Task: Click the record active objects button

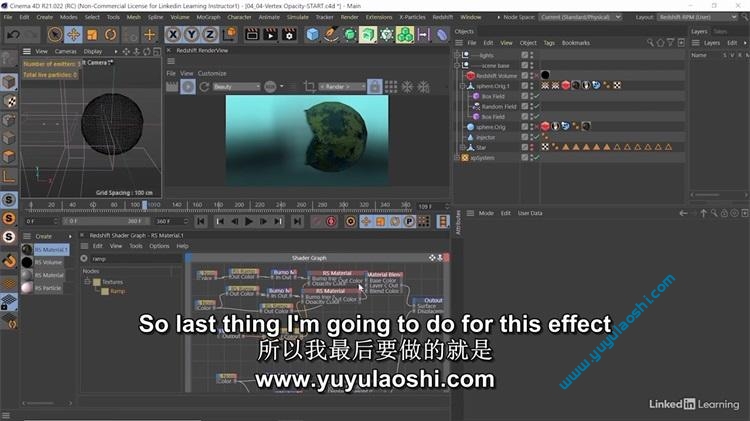Action: 316,222
